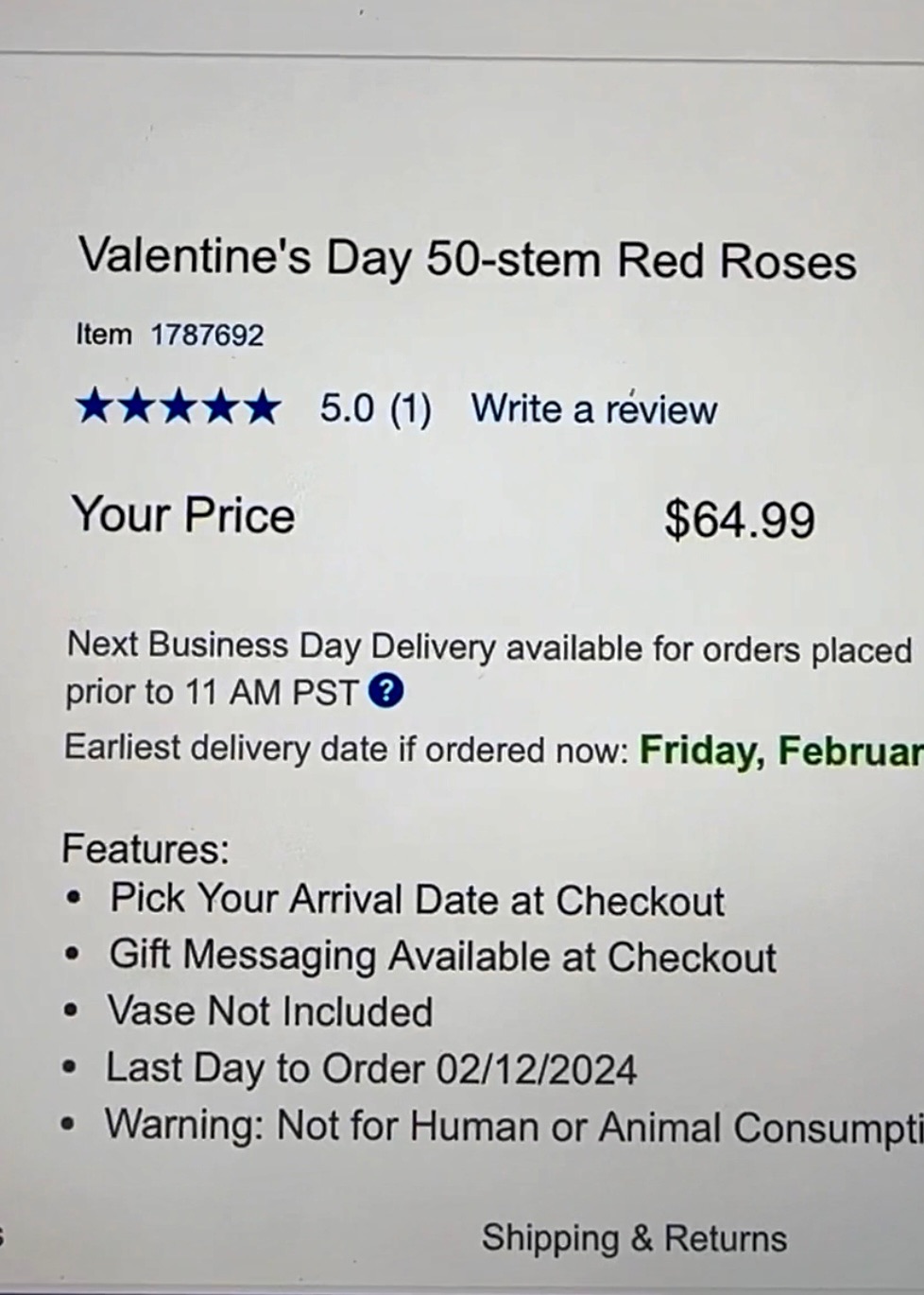Open the Write a review link
The height and width of the screenshot is (1295, 924).
coord(594,409)
